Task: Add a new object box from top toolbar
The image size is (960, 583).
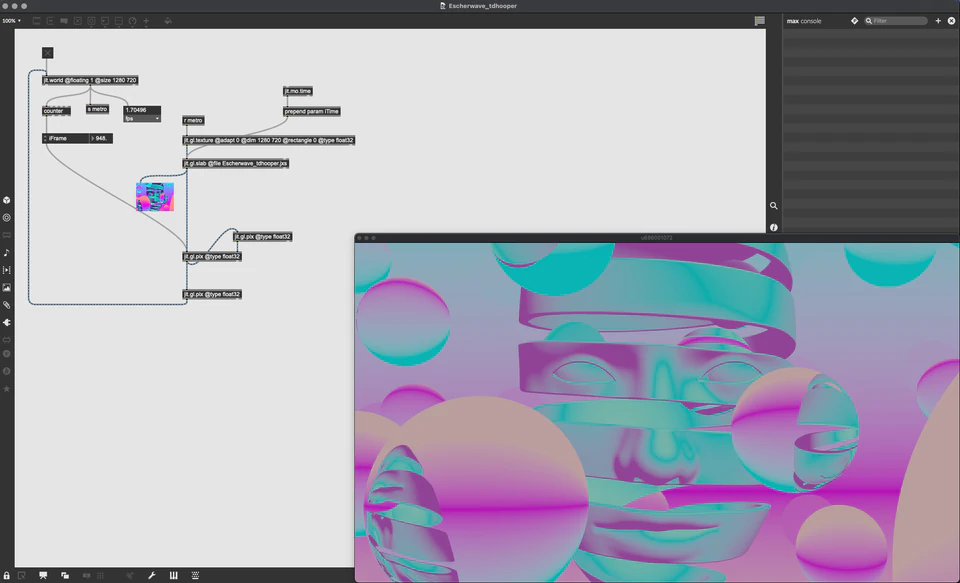Action: (37, 21)
